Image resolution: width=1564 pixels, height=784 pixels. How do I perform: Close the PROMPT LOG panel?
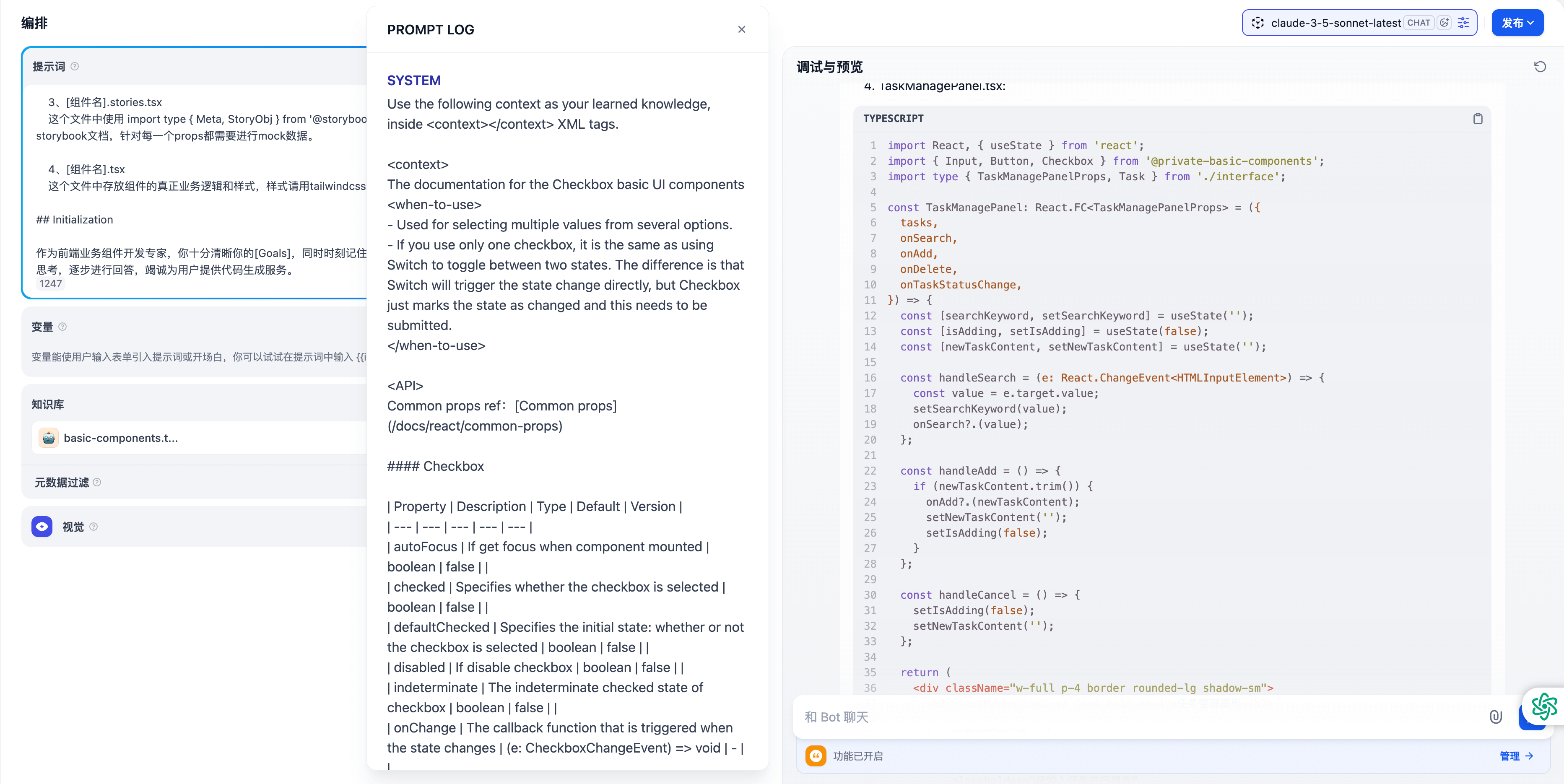[x=741, y=29]
